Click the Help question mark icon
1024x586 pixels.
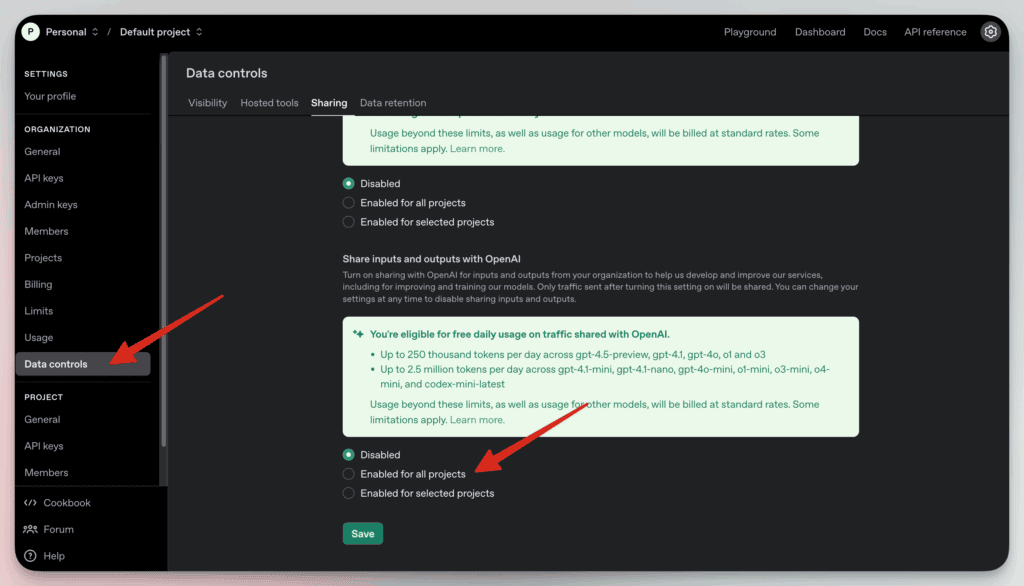tap(30, 556)
